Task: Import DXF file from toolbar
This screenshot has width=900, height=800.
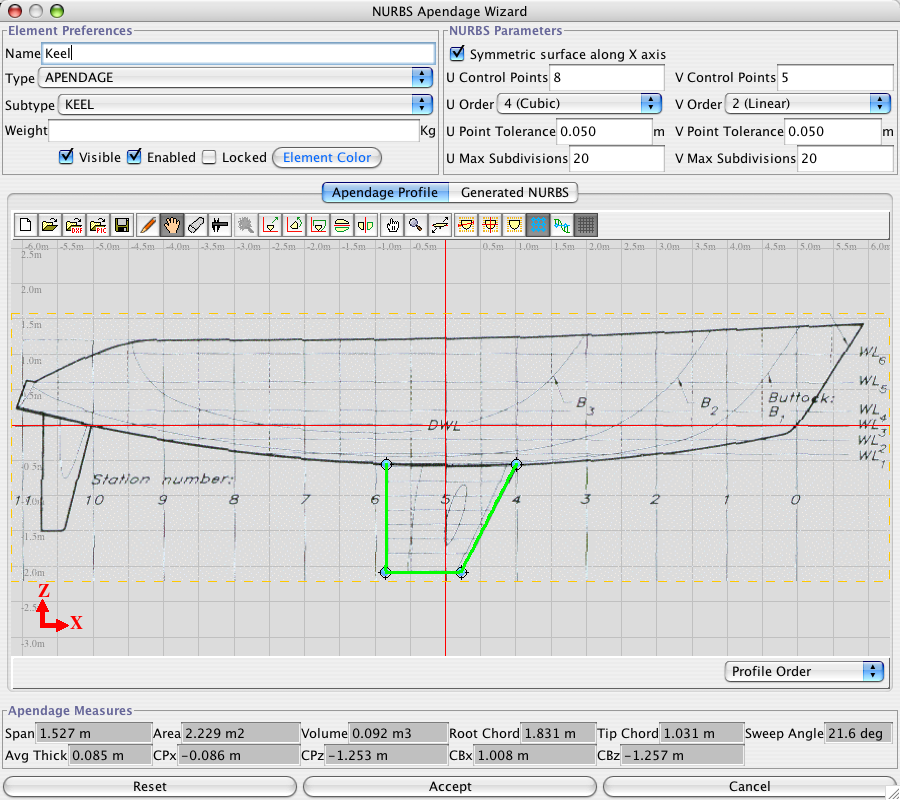Action: (x=74, y=225)
